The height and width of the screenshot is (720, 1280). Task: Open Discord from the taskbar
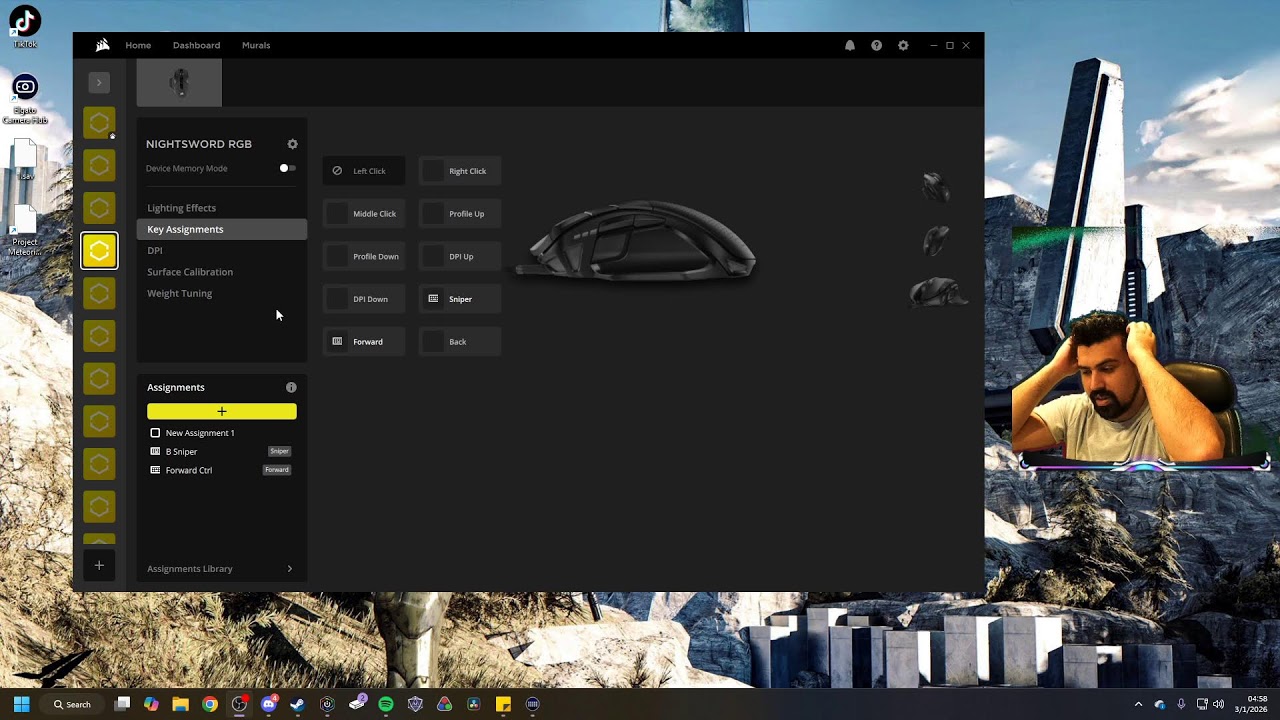point(268,704)
